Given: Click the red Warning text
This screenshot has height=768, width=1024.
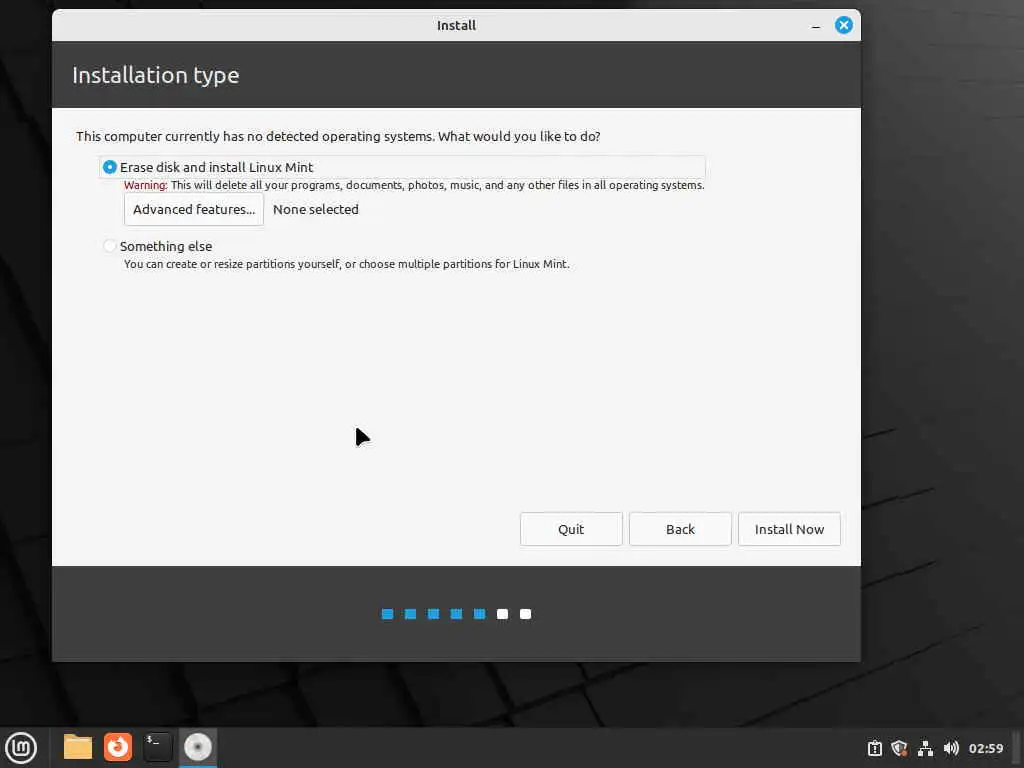Looking at the screenshot, I should point(146,185).
